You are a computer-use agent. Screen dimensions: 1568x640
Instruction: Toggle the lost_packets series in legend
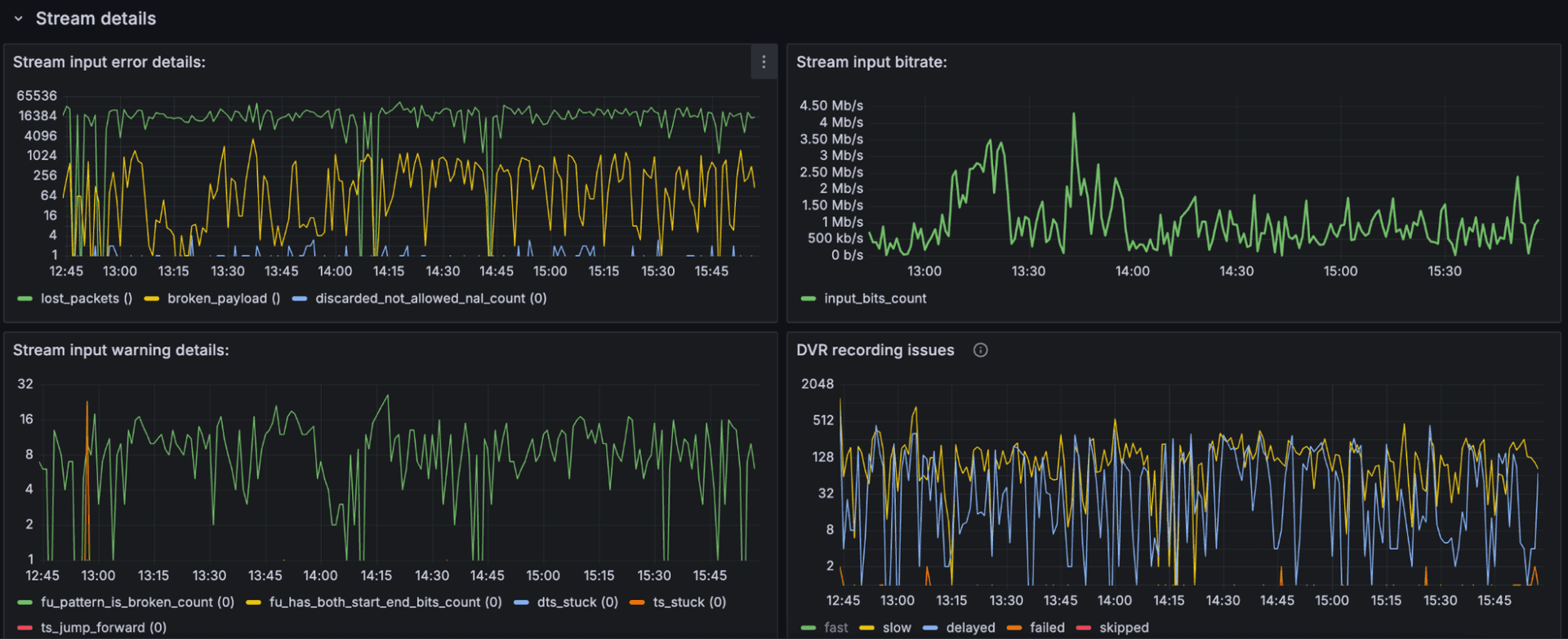(86, 299)
